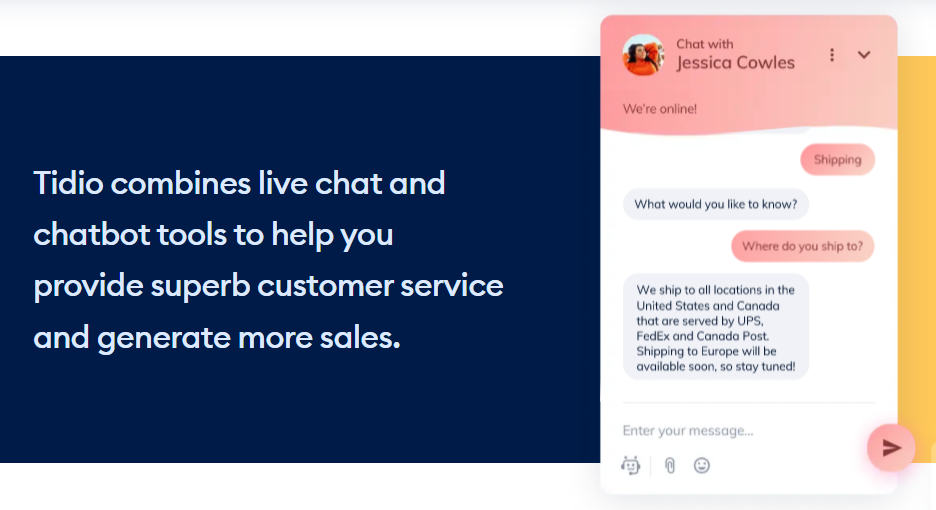The height and width of the screenshot is (510, 936).
Task: Select the 'Shipping' quick reply bubble
Action: (x=838, y=159)
